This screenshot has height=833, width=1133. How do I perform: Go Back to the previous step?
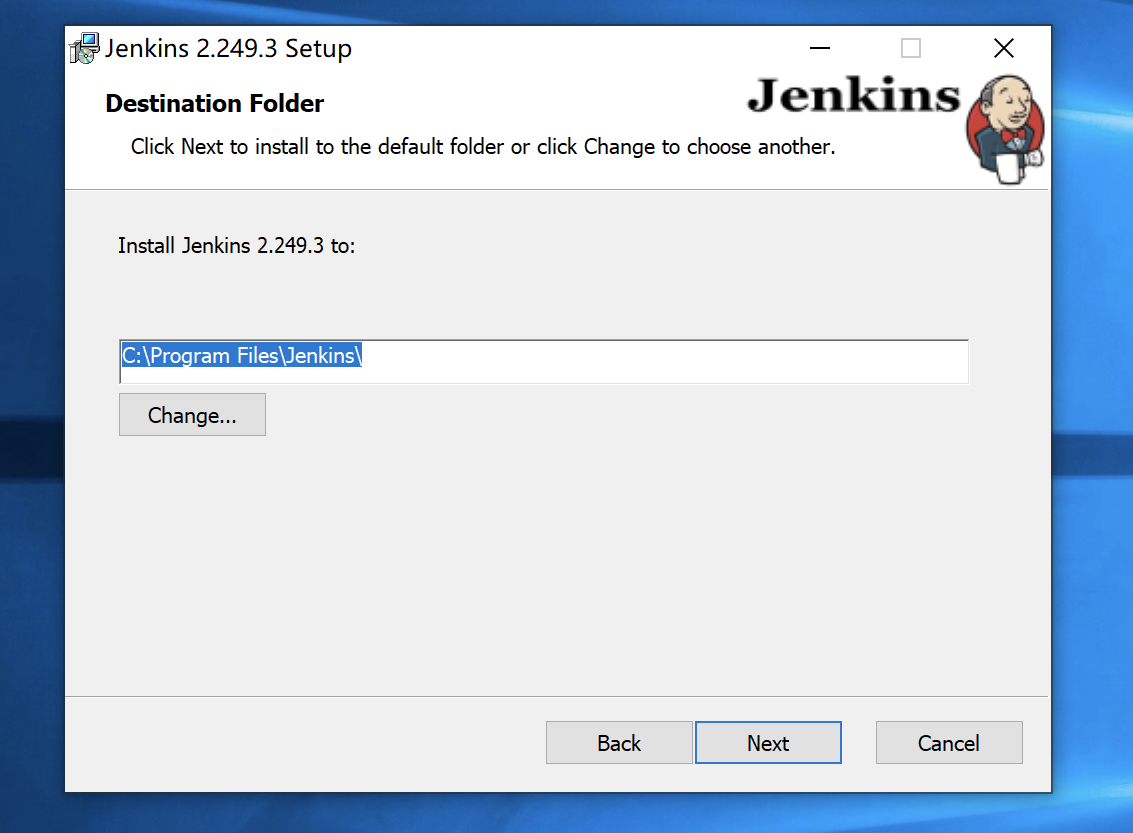619,743
